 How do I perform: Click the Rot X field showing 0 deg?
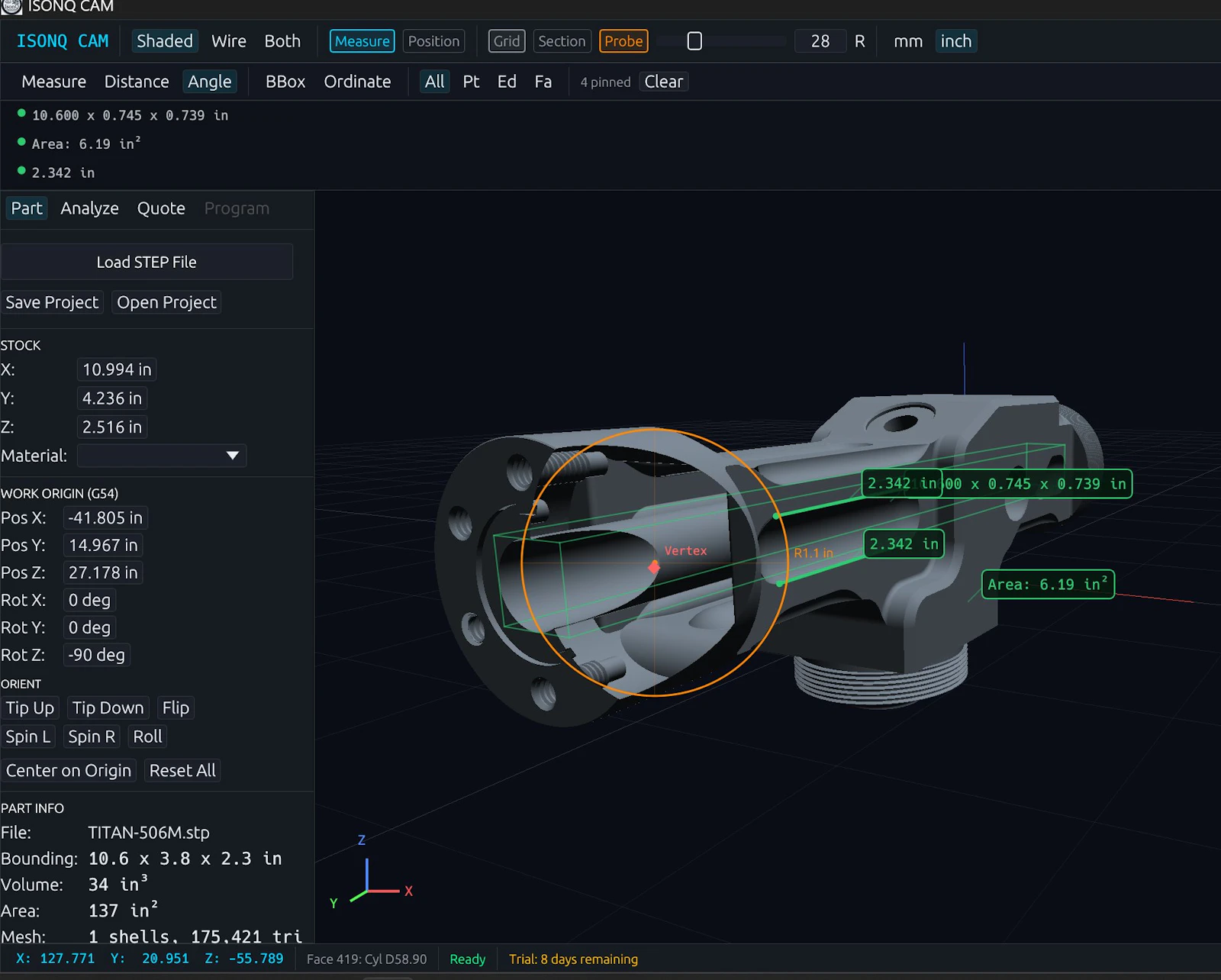pyautogui.click(x=89, y=600)
